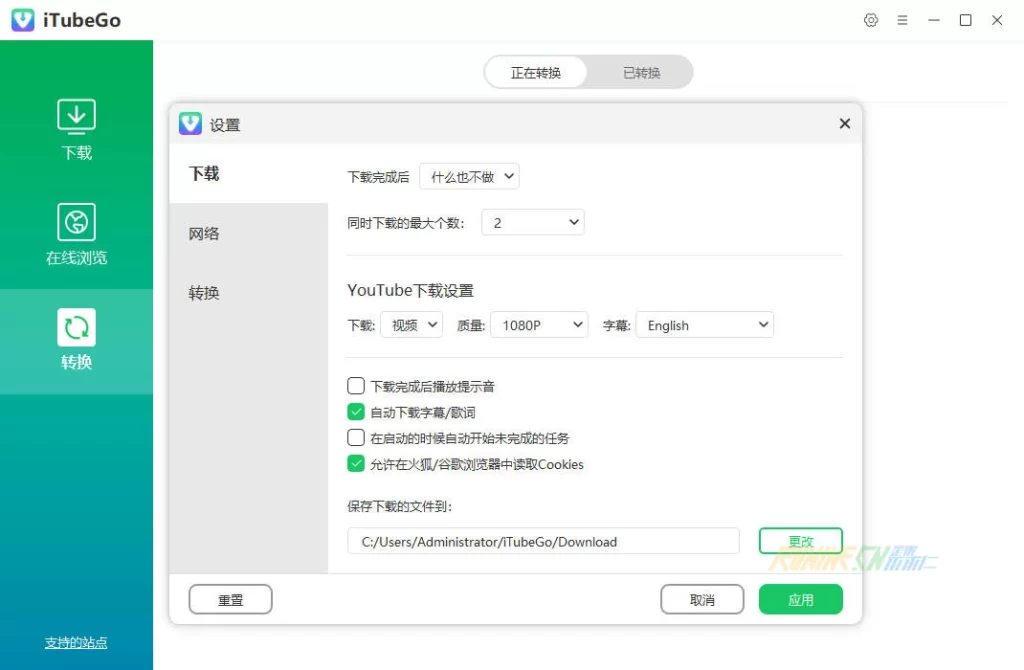This screenshot has width=1024, height=670.
Task: Open the online browse globe icon
Action: click(76, 222)
